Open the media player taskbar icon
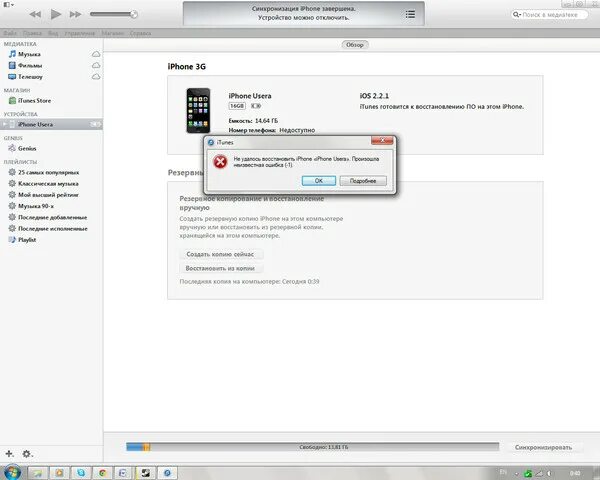The image size is (600, 480). pyautogui.click(x=59, y=473)
